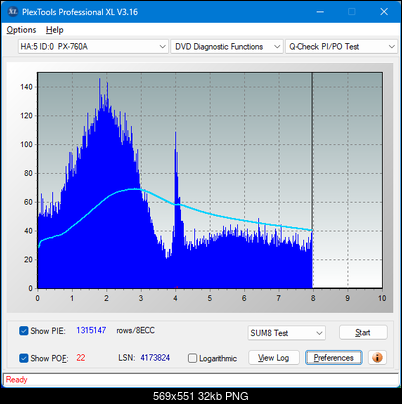Click the cyan average curve peak near 3

pos(135,189)
